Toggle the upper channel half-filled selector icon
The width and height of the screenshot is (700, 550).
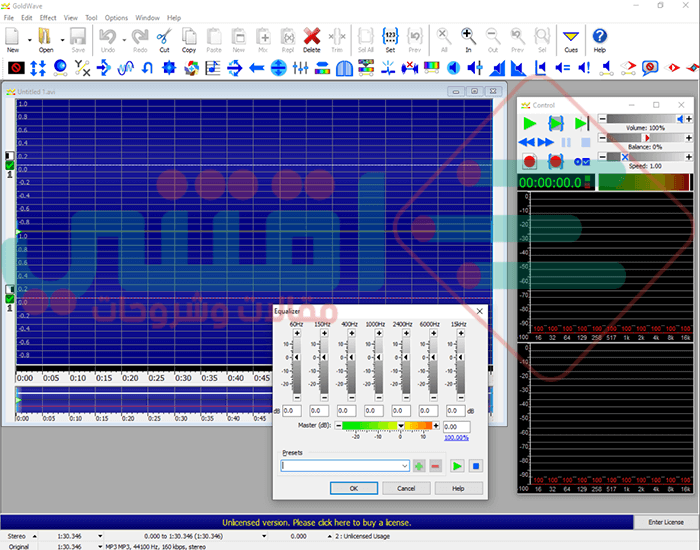click(x=9, y=156)
